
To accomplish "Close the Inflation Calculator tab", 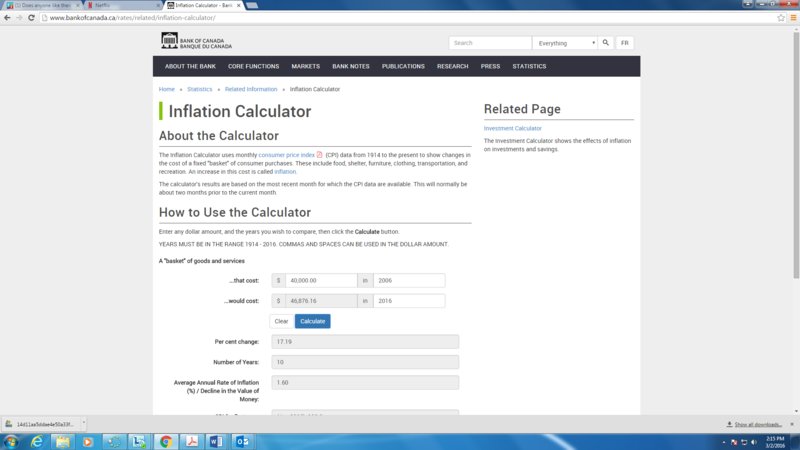I will [238, 5].
